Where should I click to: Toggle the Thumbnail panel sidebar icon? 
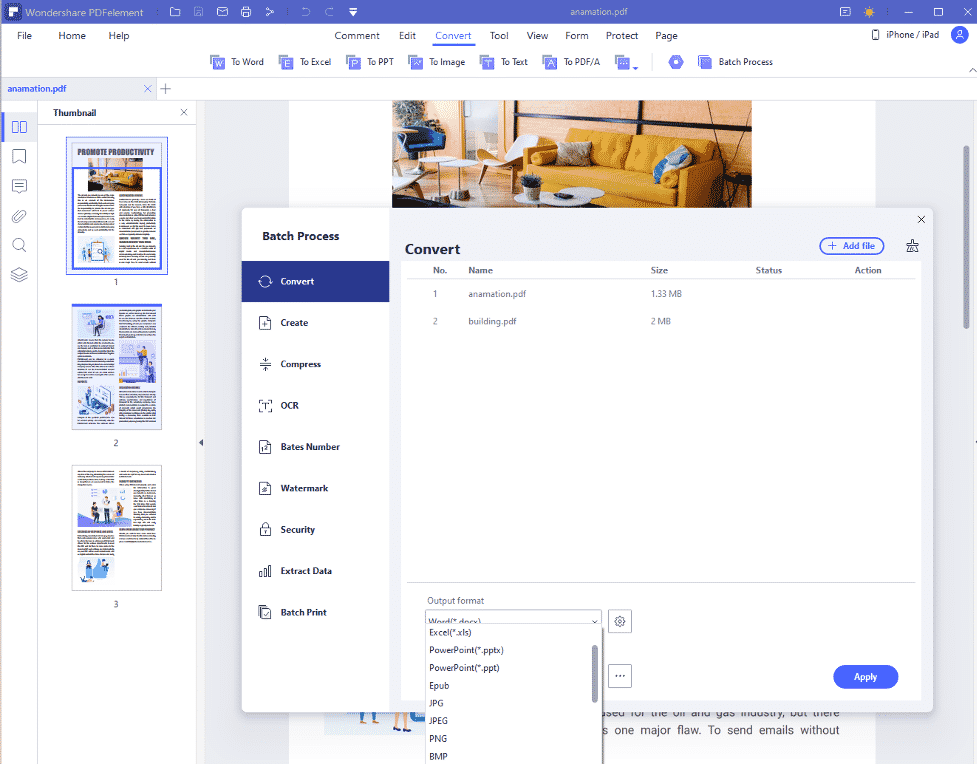[x=19, y=127]
